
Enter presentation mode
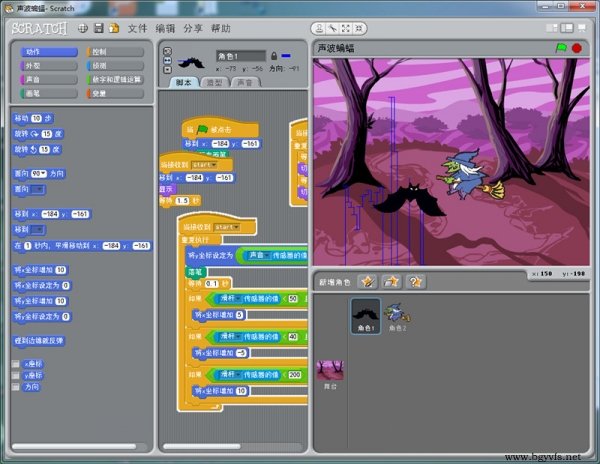582,28
